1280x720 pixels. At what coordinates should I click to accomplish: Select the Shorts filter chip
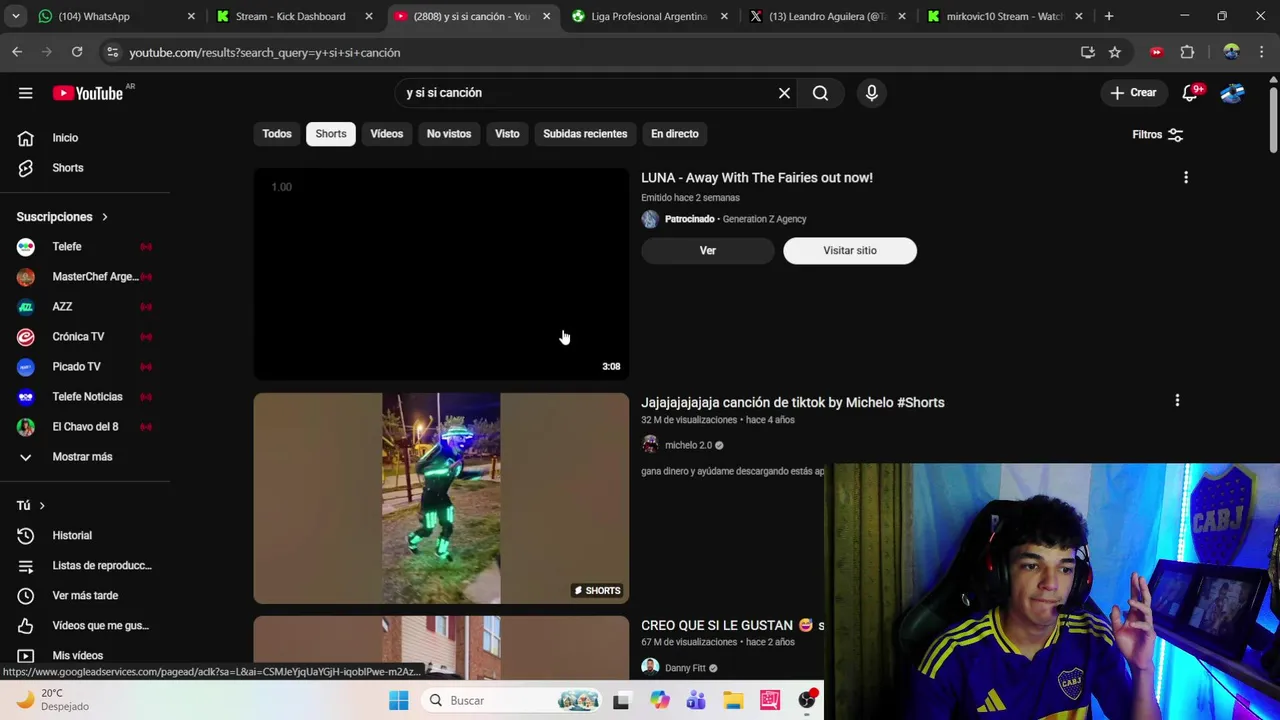tap(331, 134)
